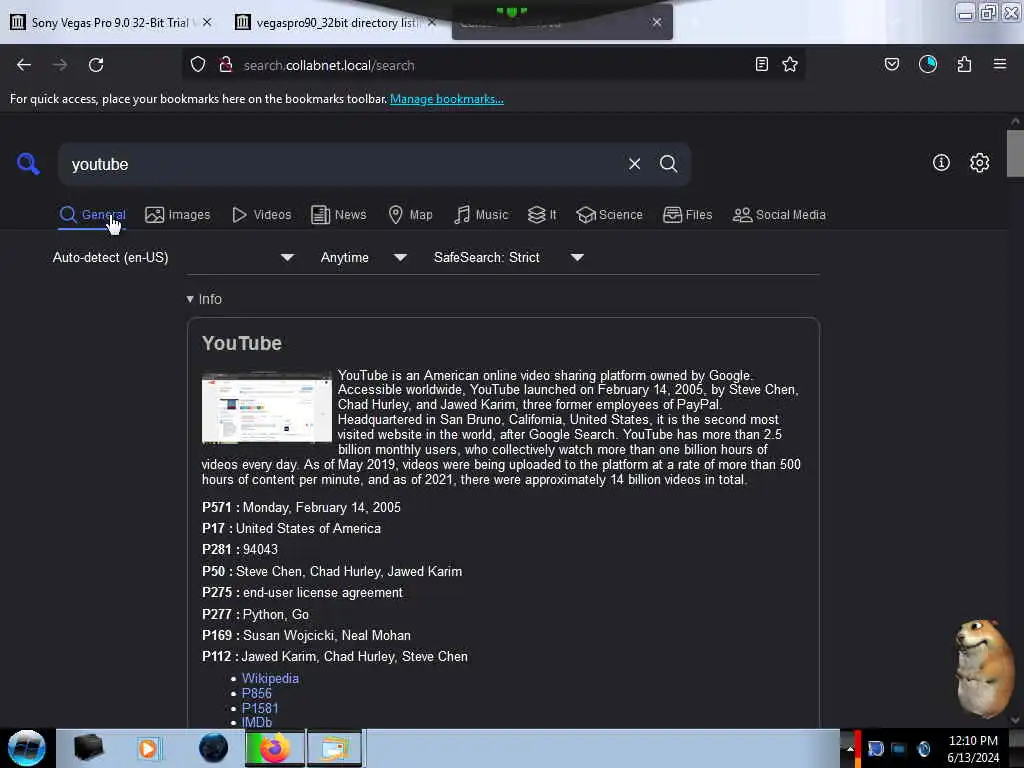The height and width of the screenshot is (768, 1024).
Task: Open the IMDb link
Action: pyautogui.click(x=257, y=722)
